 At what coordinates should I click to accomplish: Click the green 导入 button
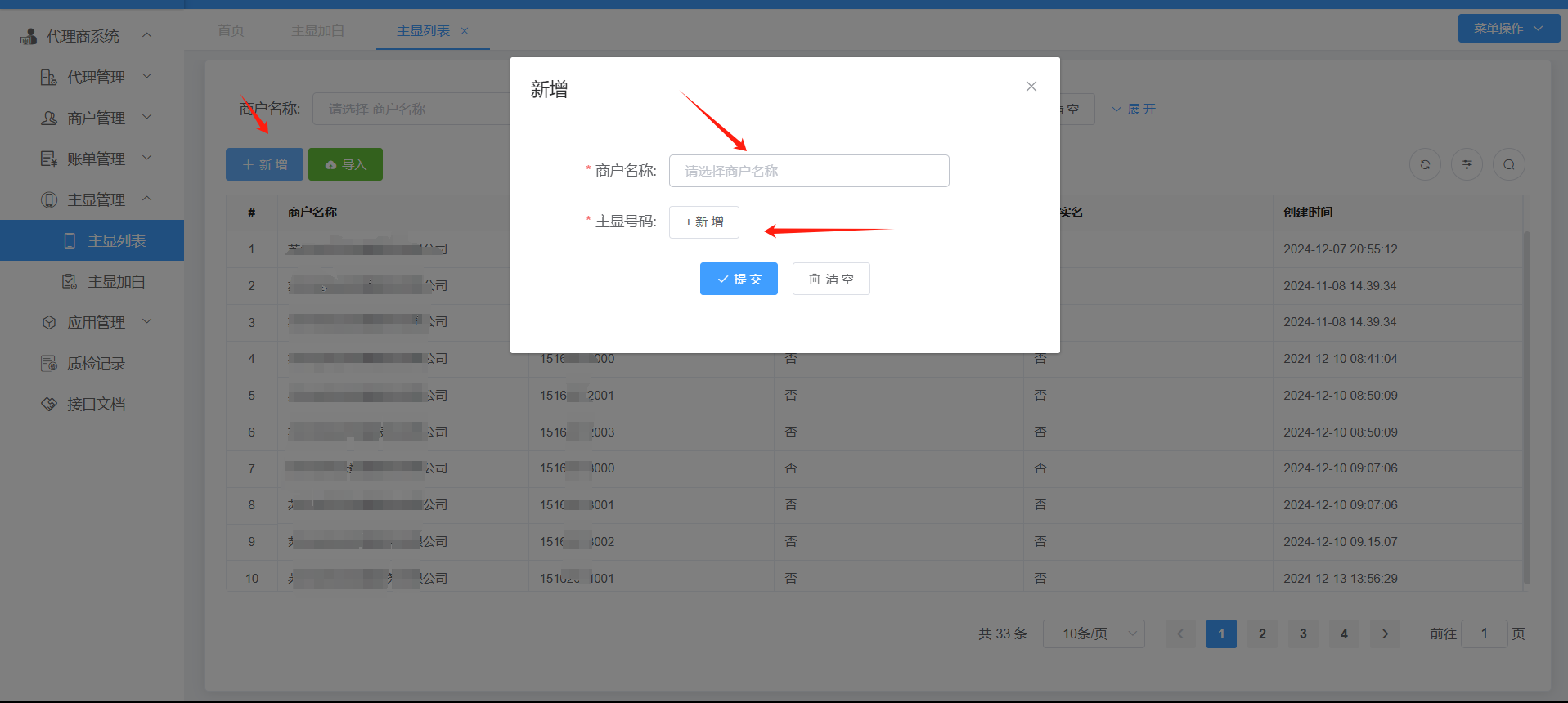[x=345, y=164]
